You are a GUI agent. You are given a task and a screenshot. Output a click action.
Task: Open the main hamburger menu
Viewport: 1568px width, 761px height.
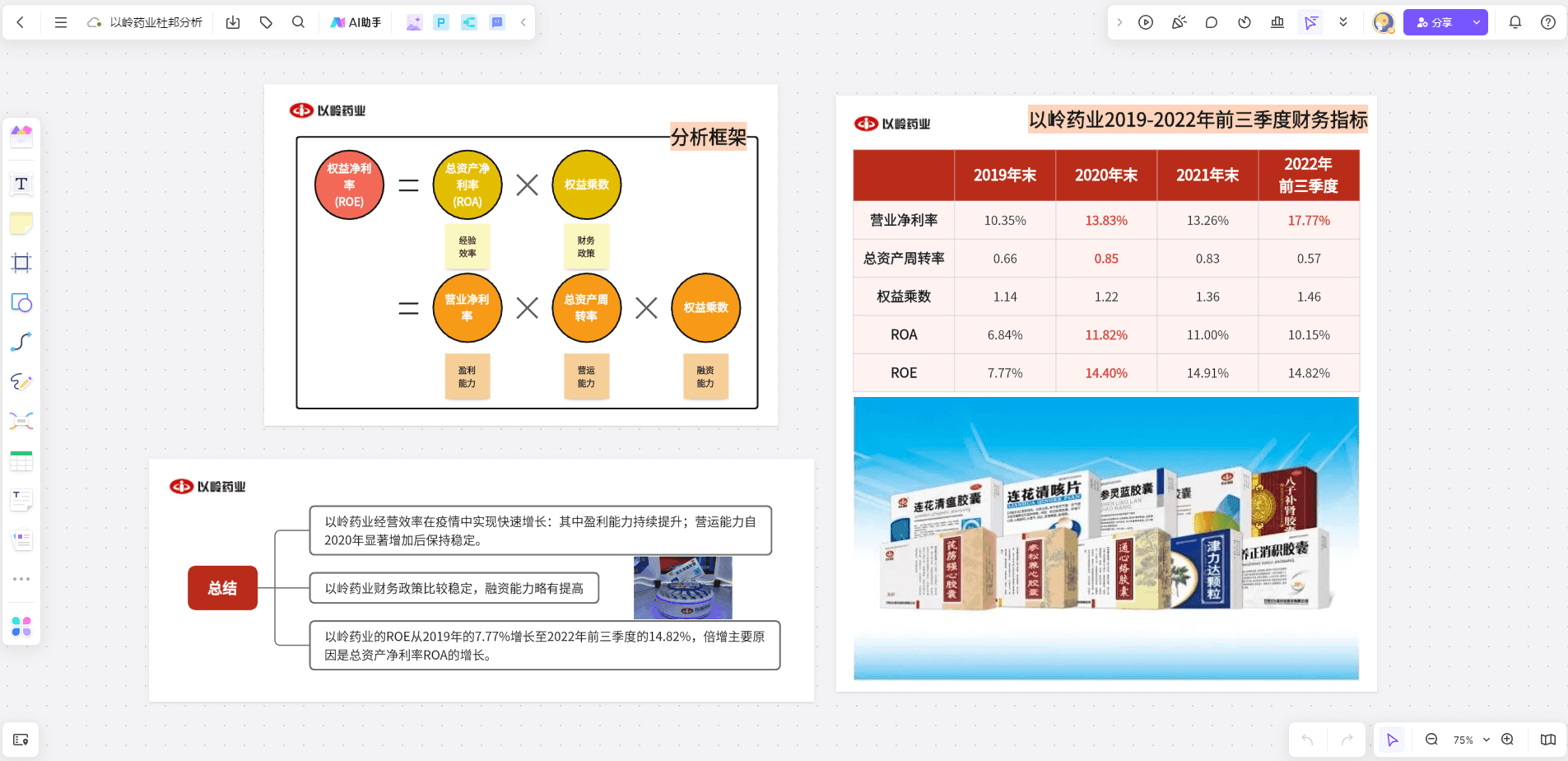[60, 22]
